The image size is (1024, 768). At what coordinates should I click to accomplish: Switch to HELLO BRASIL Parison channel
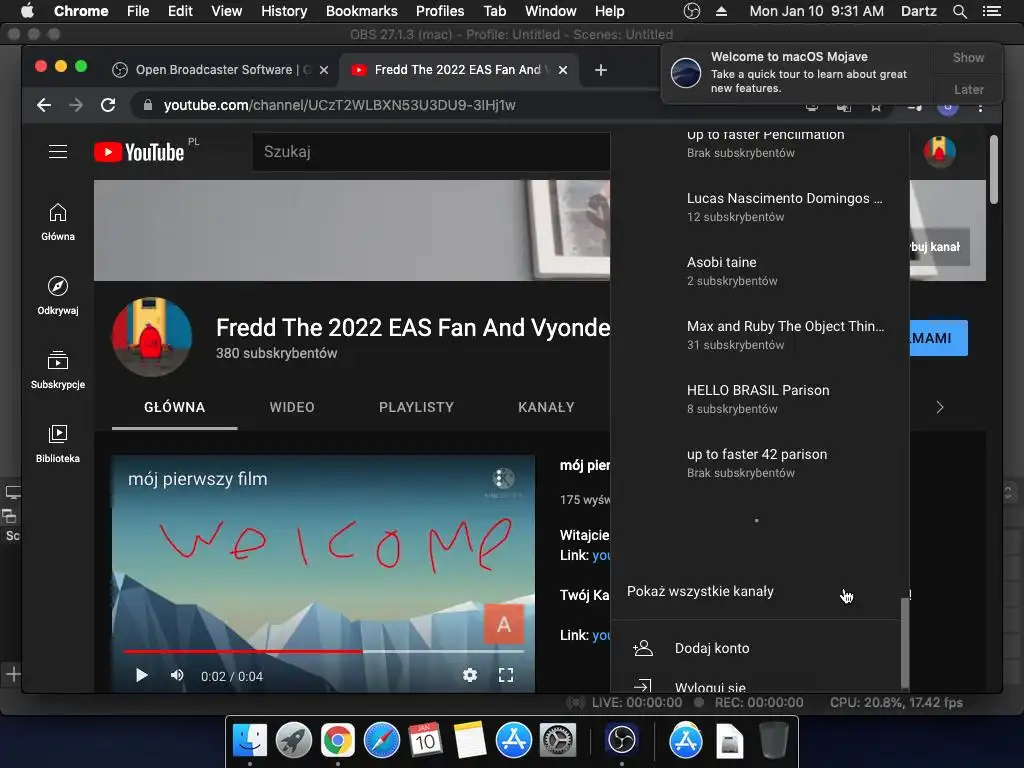click(x=760, y=399)
